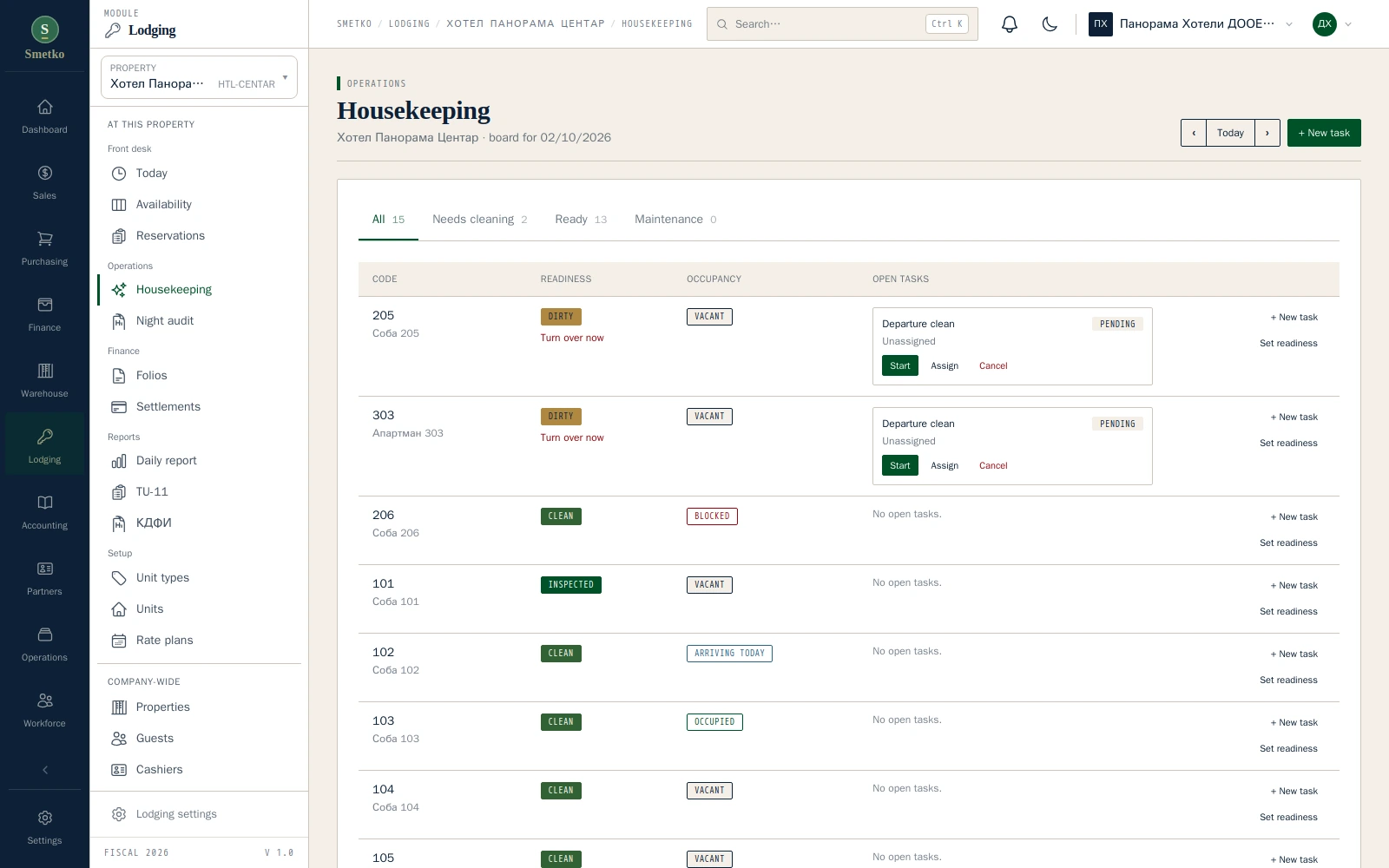Go to next day arrow
Screen dimensions: 1389x868
[1267, 133]
